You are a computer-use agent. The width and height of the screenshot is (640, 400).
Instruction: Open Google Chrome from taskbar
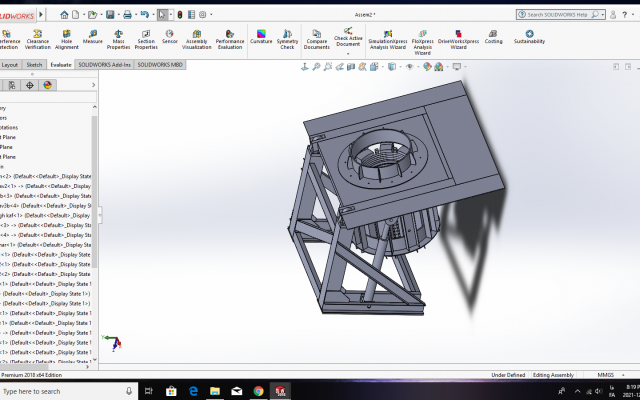tap(258, 391)
